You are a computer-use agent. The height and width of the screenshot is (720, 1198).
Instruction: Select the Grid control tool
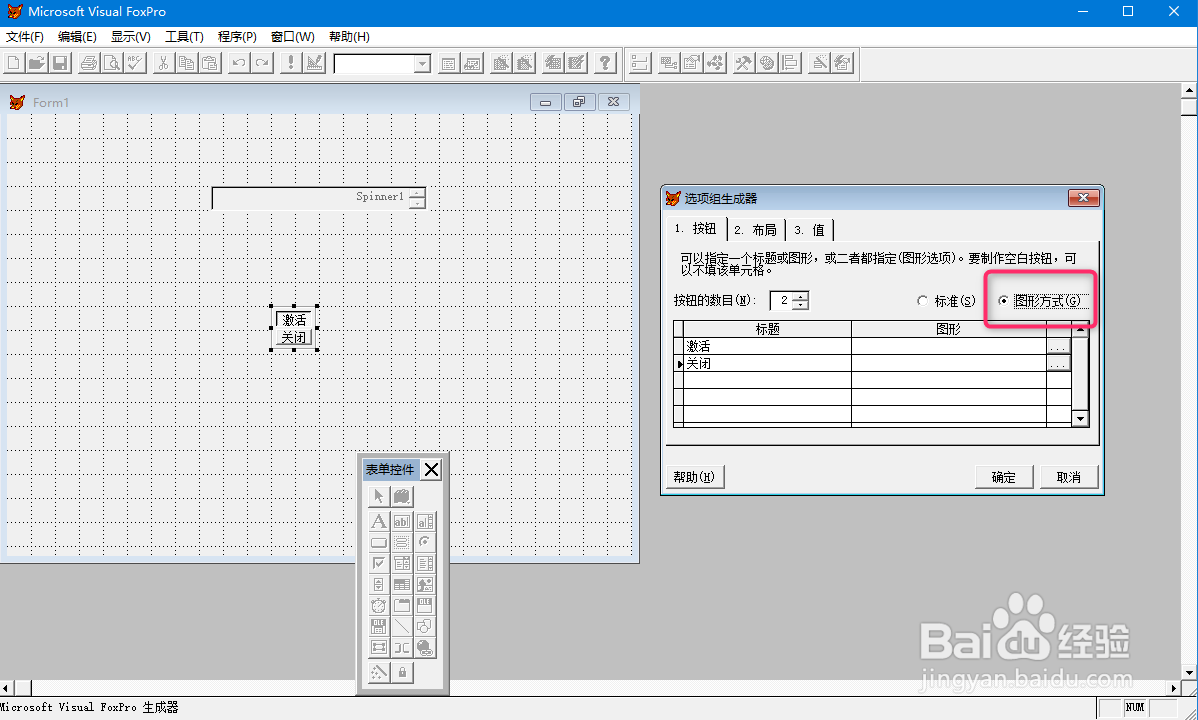[x=402, y=585]
